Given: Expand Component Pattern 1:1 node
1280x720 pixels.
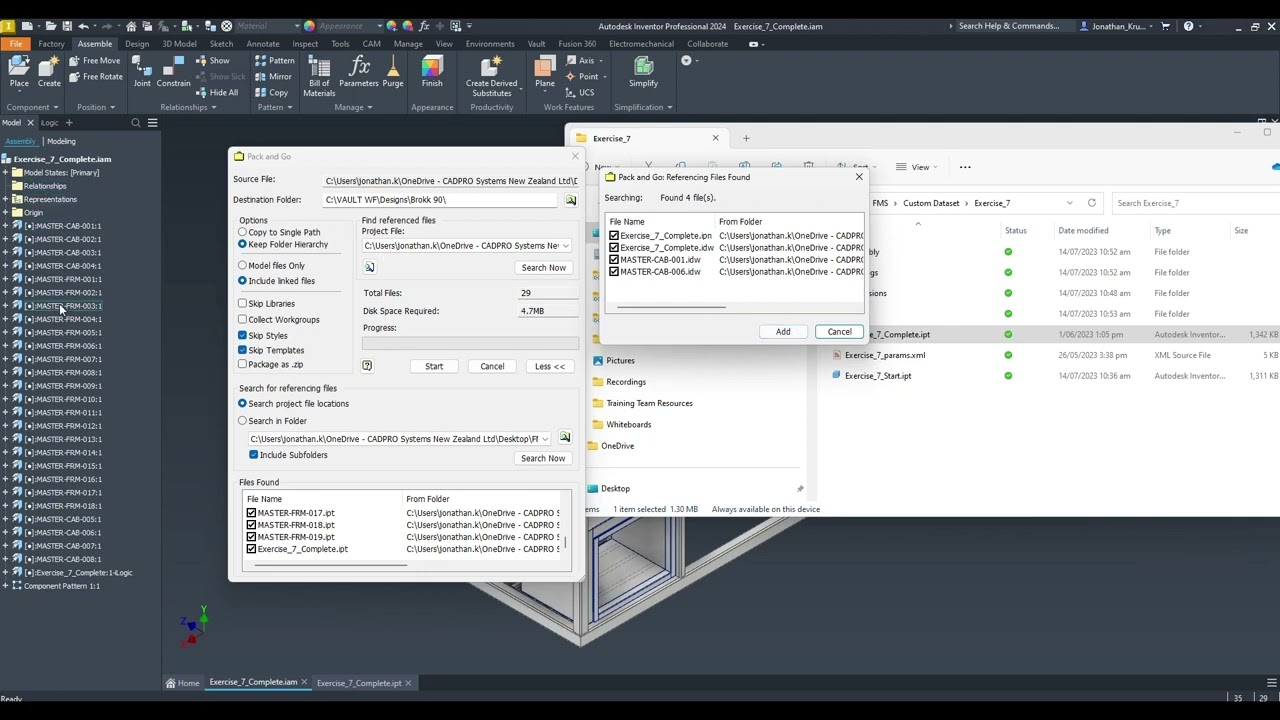Looking at the screenshot, I should coord(5,586).
